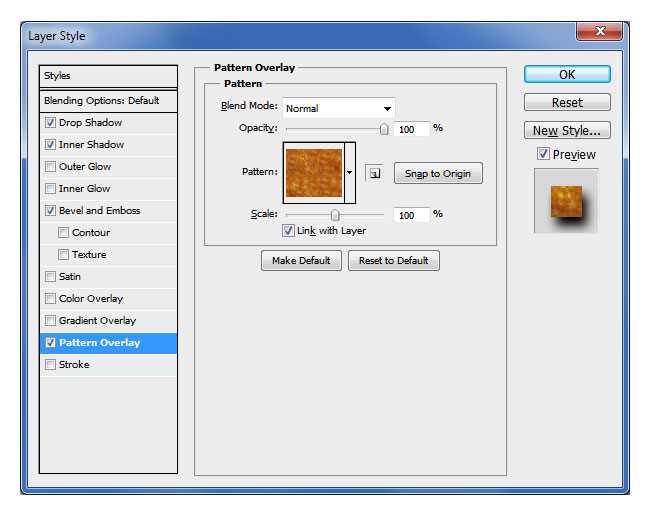Open Contour settings label
650x513 pixels.
coord(91,232)
